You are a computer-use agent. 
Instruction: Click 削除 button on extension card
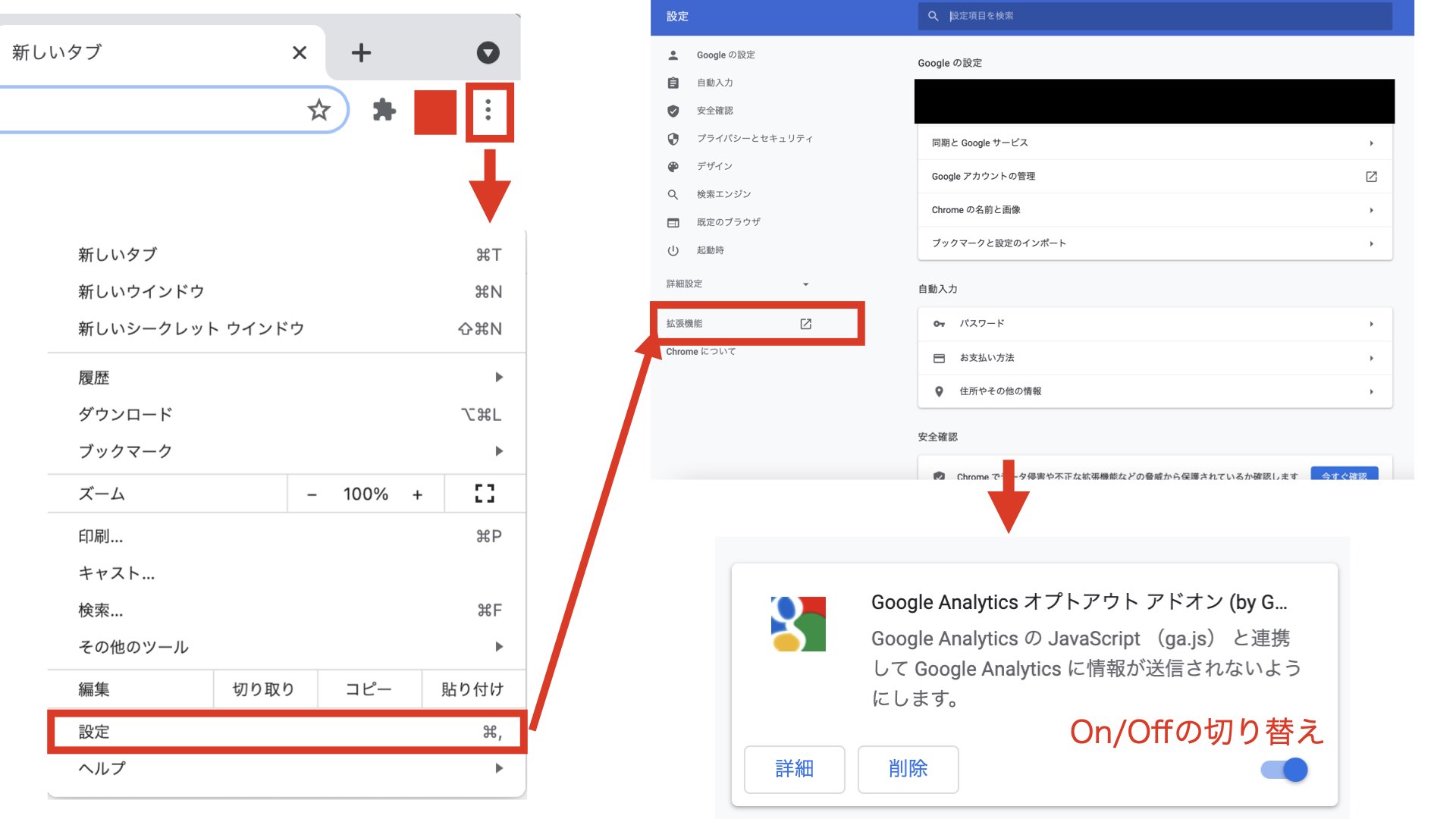(908, 769)
